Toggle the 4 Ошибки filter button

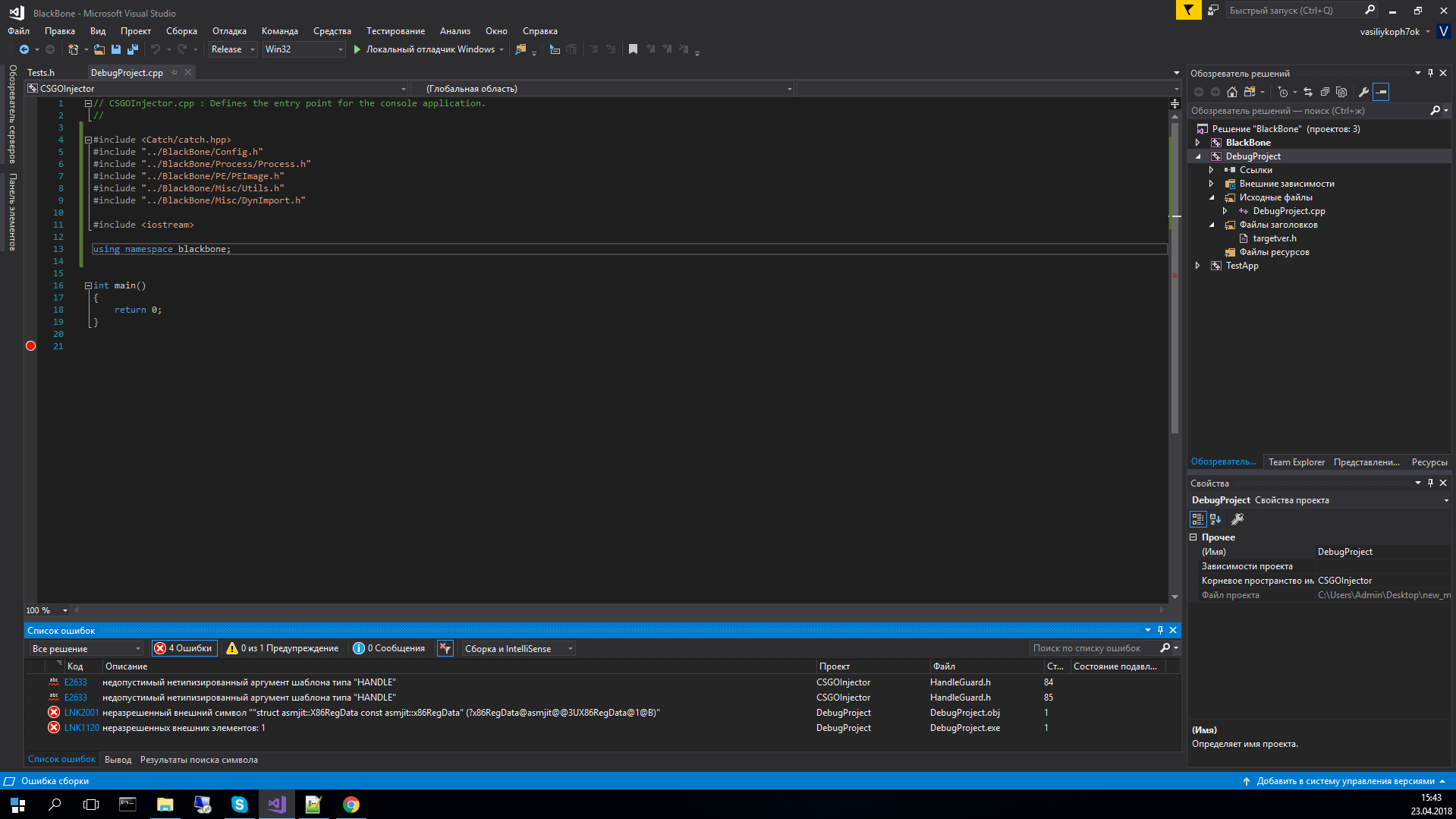pos(184,647)
